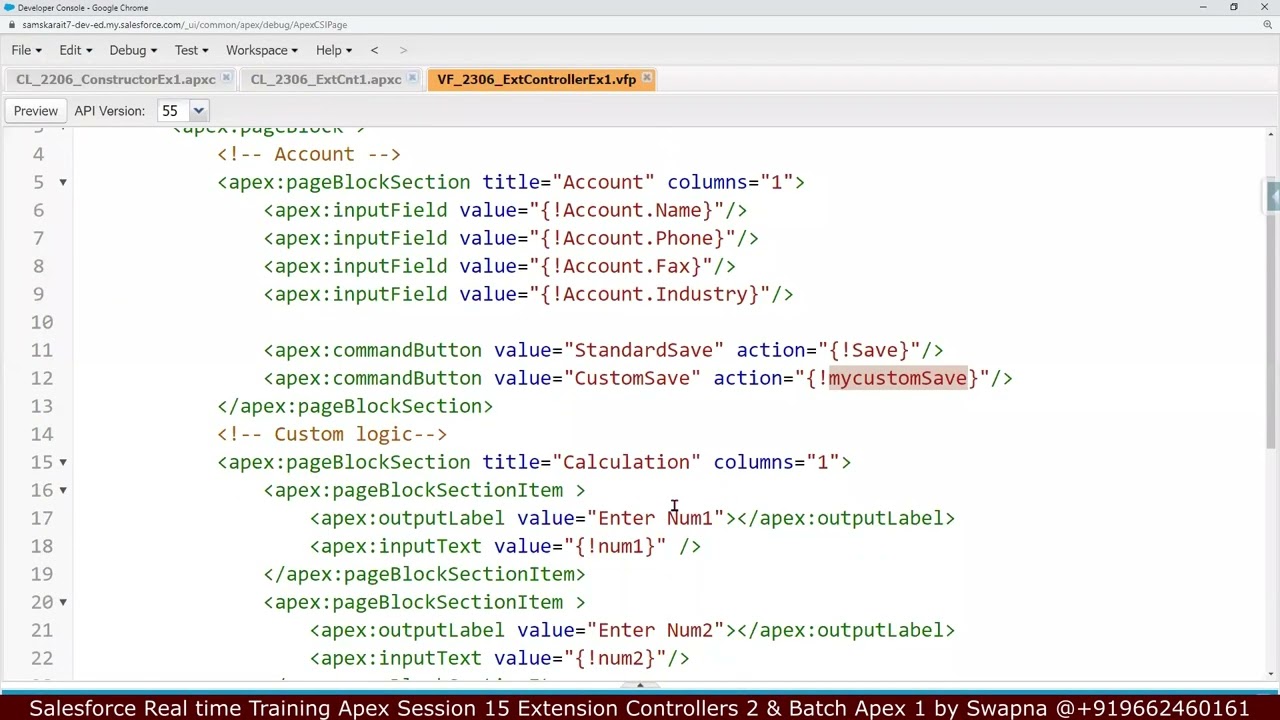Collapse the code fold at line 5
1280x720 pixels.
pos(62,182)
